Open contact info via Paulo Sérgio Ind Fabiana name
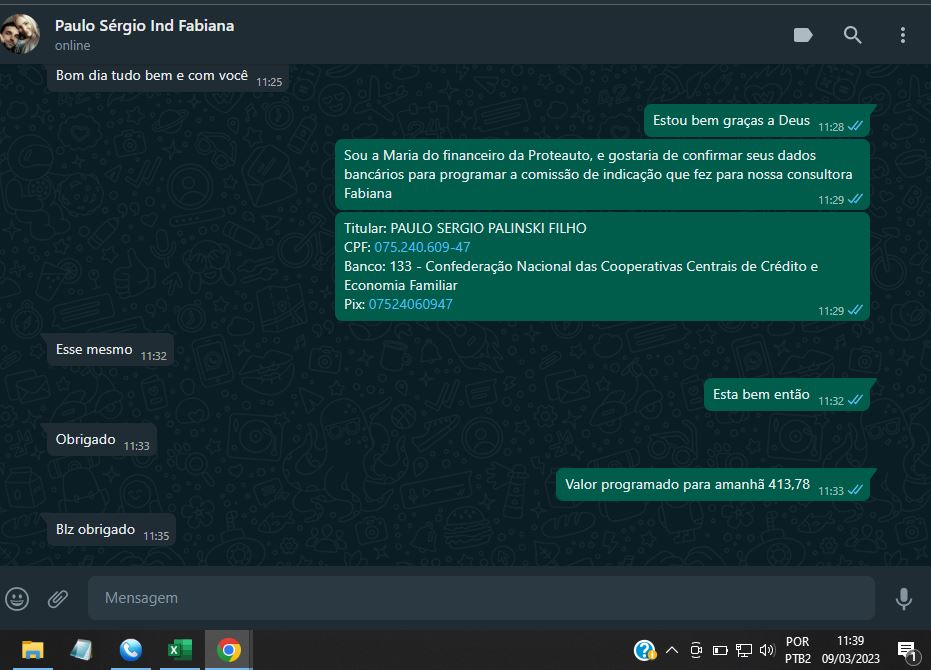Viewport: 931px width, 670px height. point(144,26)
